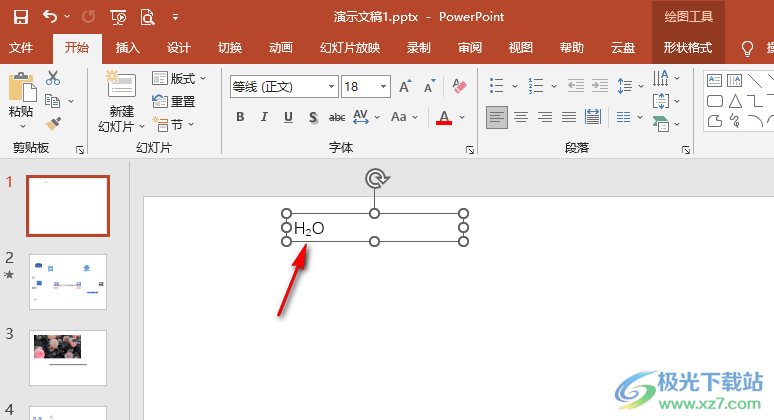Click the 新建幻灯片 icon
This screenshot has width=774, height=420.
pyautogui.click(x=121, y=85)
